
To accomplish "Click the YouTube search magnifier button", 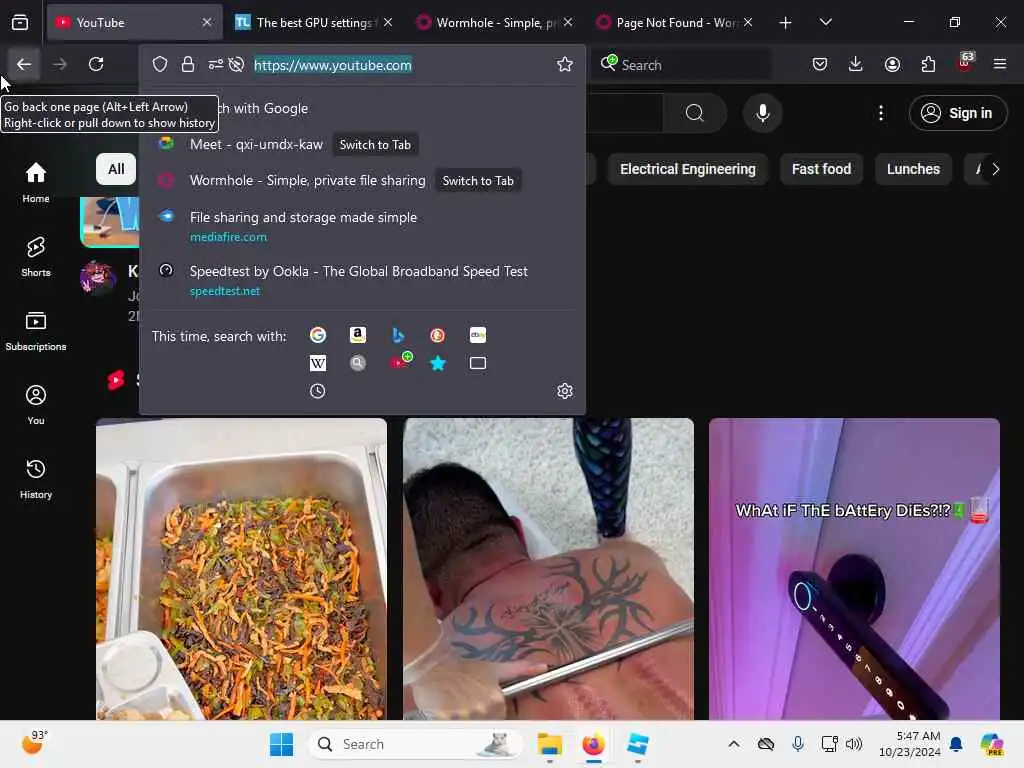I will (695, 113).
